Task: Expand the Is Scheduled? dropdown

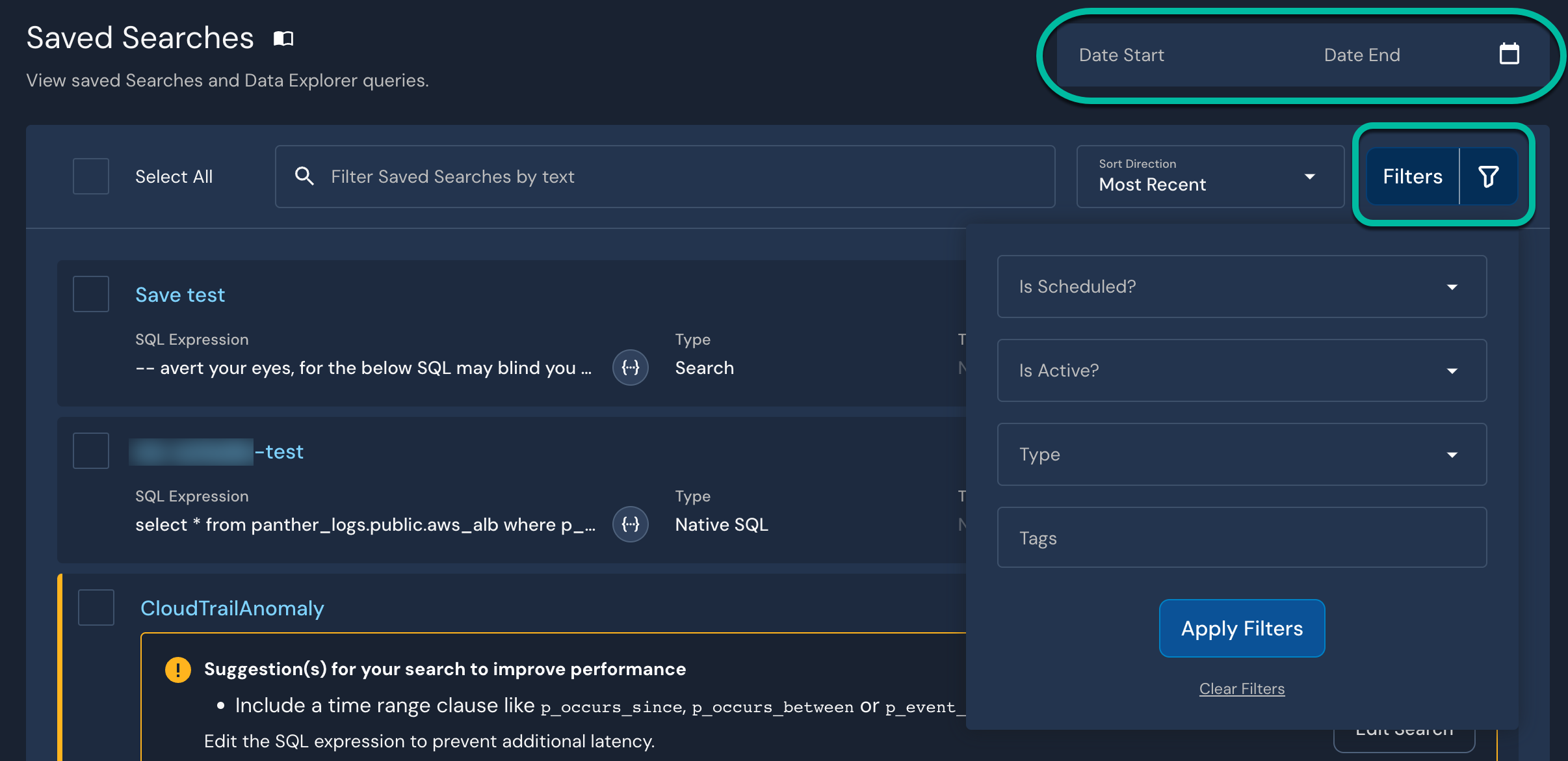Action: [x=1240, y=287]
